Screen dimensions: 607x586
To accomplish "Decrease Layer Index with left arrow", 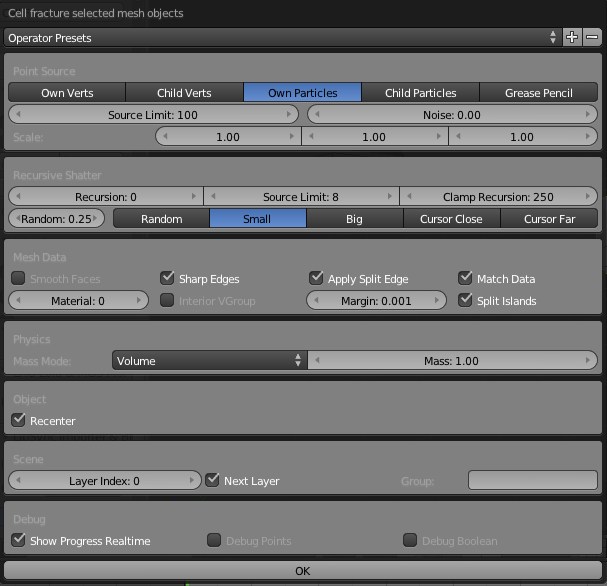I will click(17, 481).
